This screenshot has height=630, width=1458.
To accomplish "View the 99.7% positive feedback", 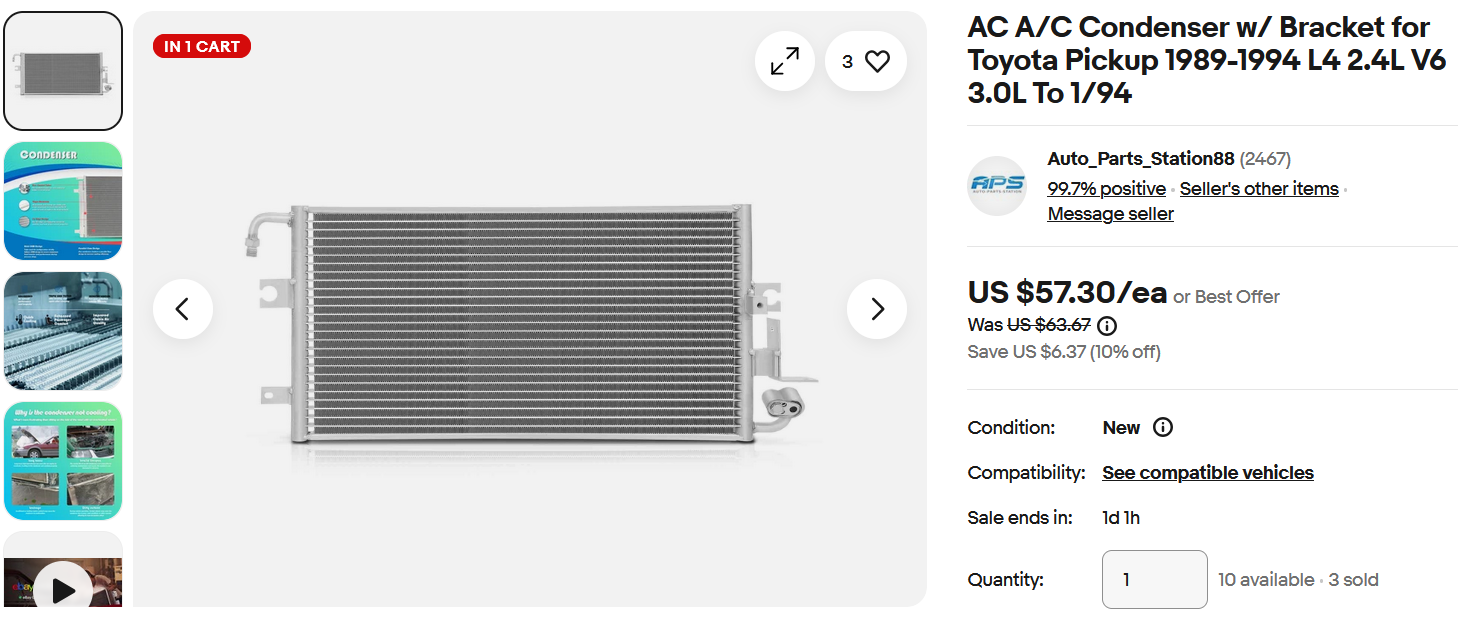I will 1106,189.
